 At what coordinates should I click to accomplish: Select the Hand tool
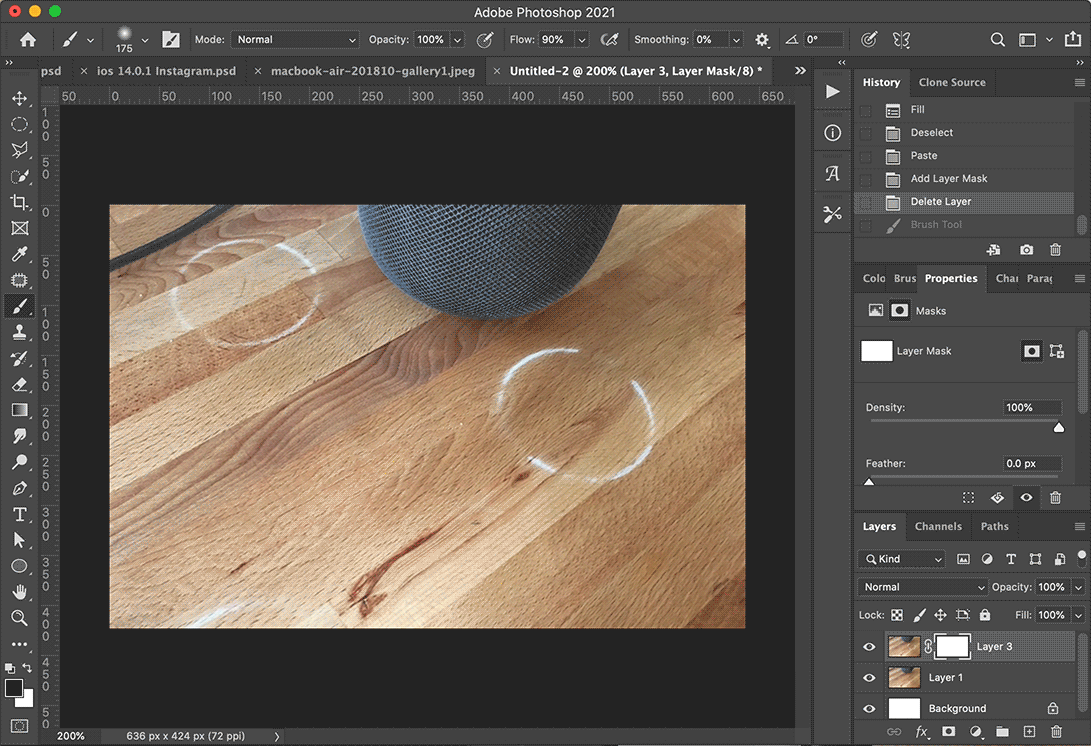coord(19,592)
